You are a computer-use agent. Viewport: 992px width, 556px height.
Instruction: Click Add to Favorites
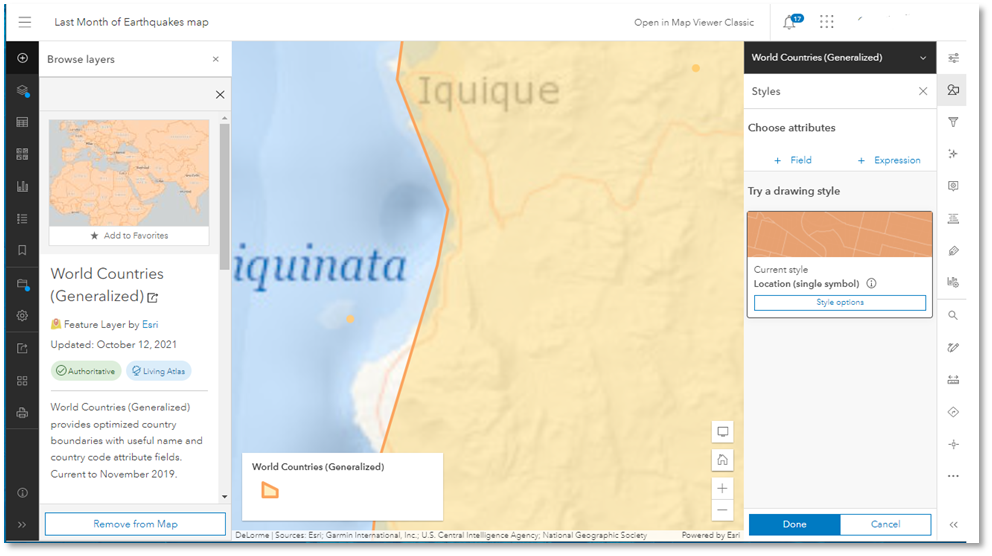[x=129, y=235]
